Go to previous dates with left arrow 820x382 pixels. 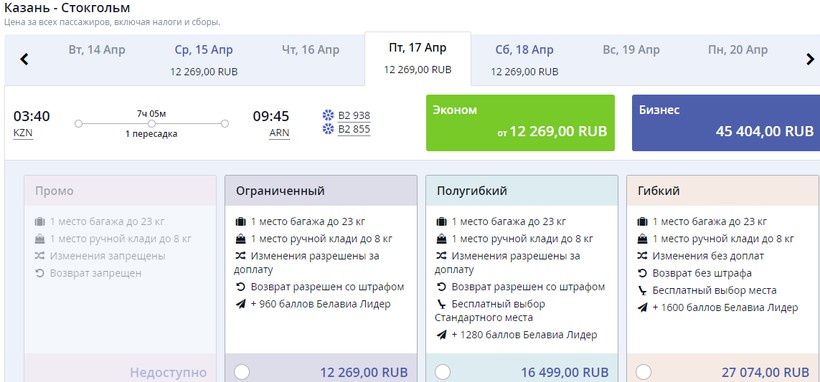(x=24, y=59)
